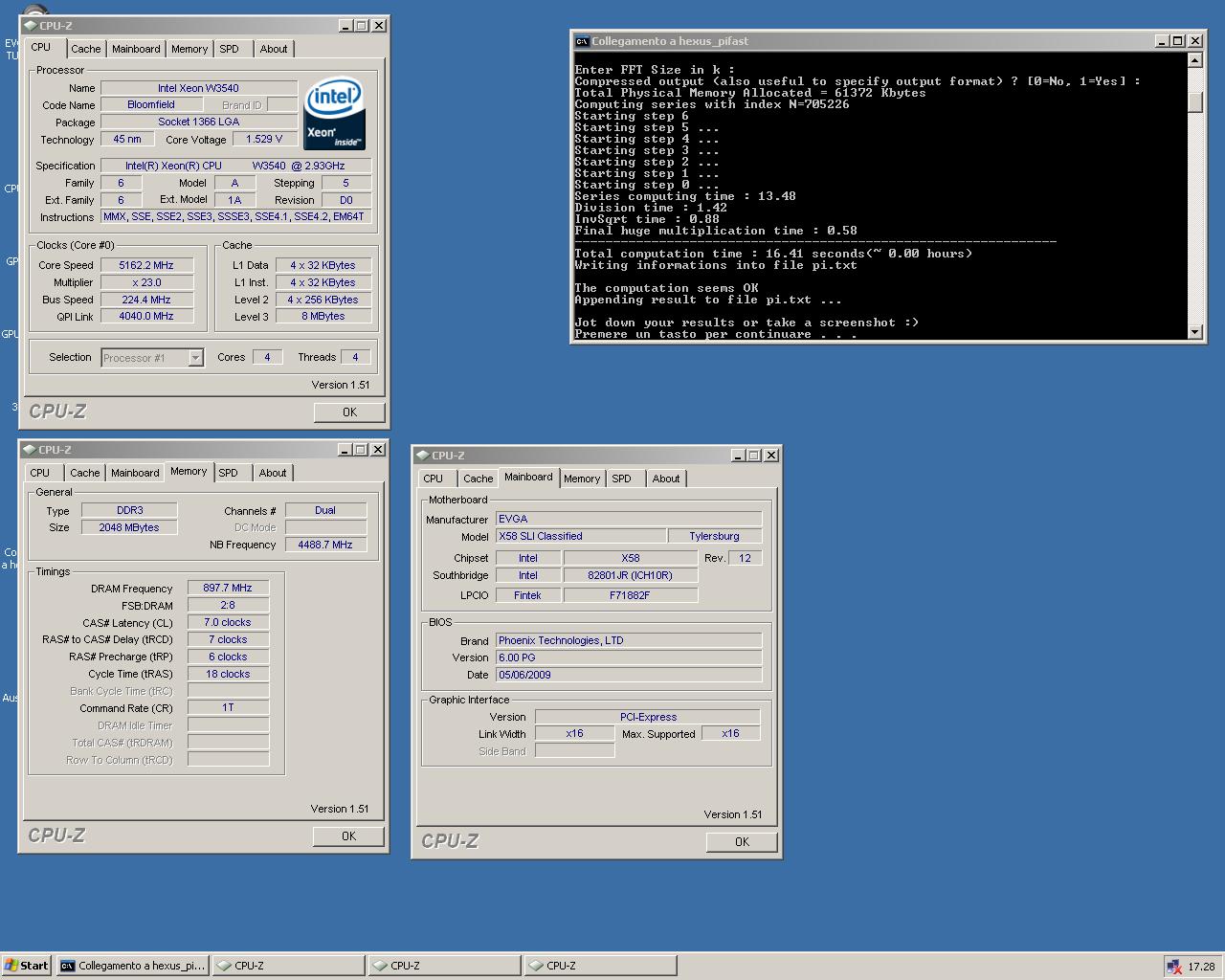Switch to About tab in Mainboard window
Image resolution: width=1225 pixels, height=980 pixels.
tap(666, 479)
